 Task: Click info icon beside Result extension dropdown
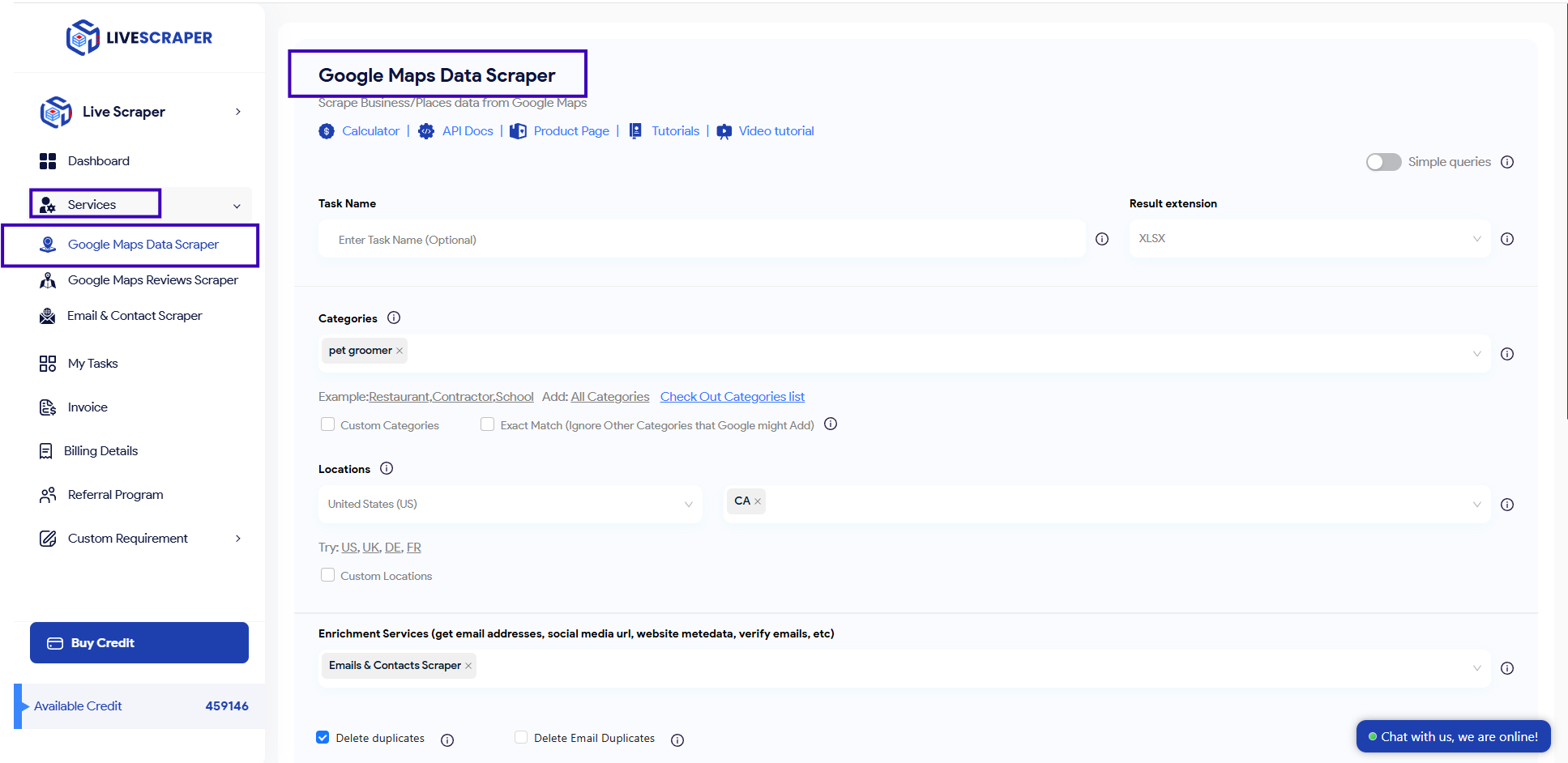pos(1507,239)
